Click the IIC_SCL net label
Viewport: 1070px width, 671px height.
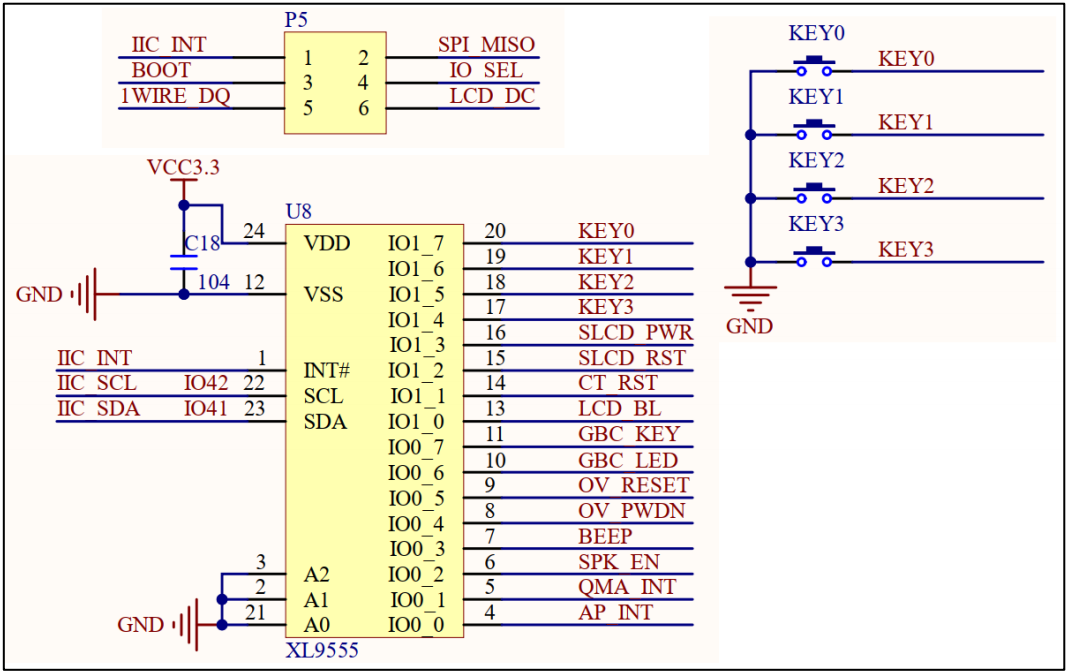97,383
